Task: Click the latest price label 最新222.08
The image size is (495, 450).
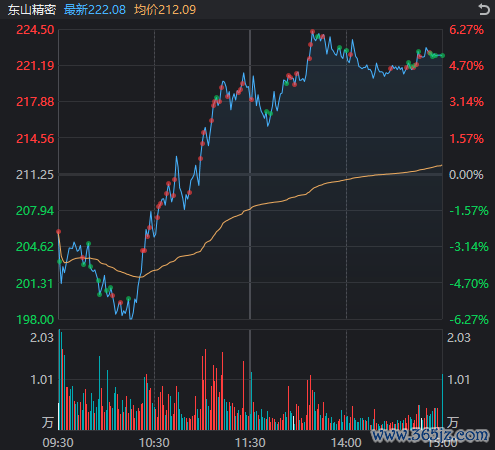Action: (x=95, y=10)
